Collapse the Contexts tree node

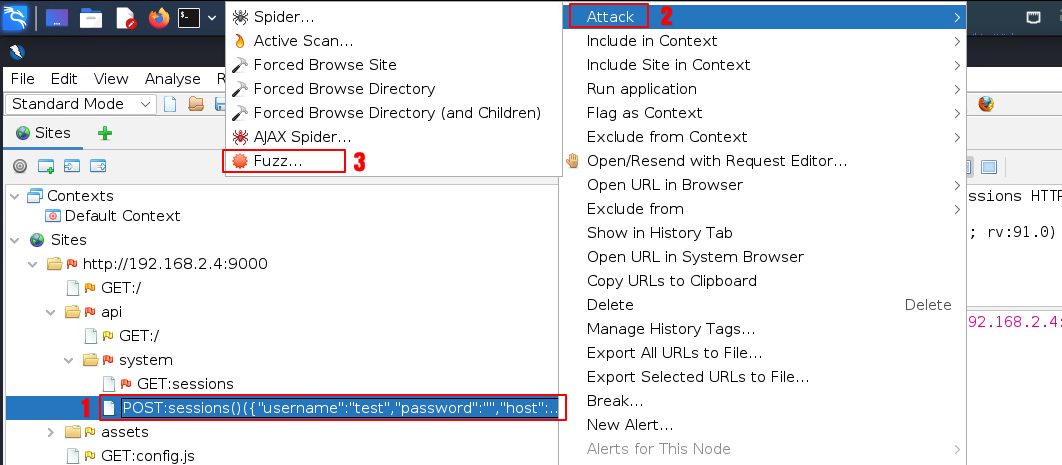(15, 196)
